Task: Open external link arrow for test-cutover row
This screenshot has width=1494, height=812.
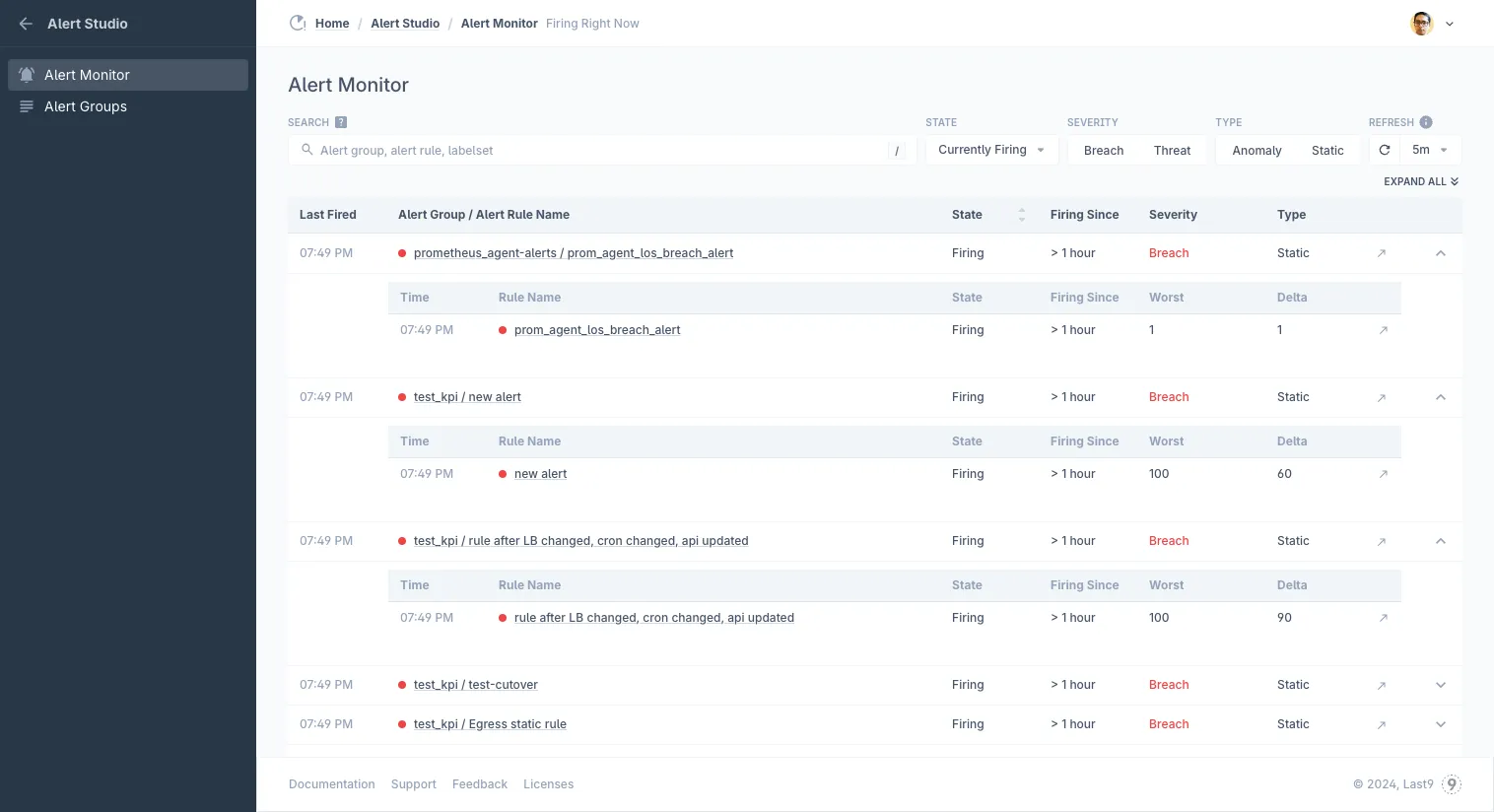Action: 1382,685
